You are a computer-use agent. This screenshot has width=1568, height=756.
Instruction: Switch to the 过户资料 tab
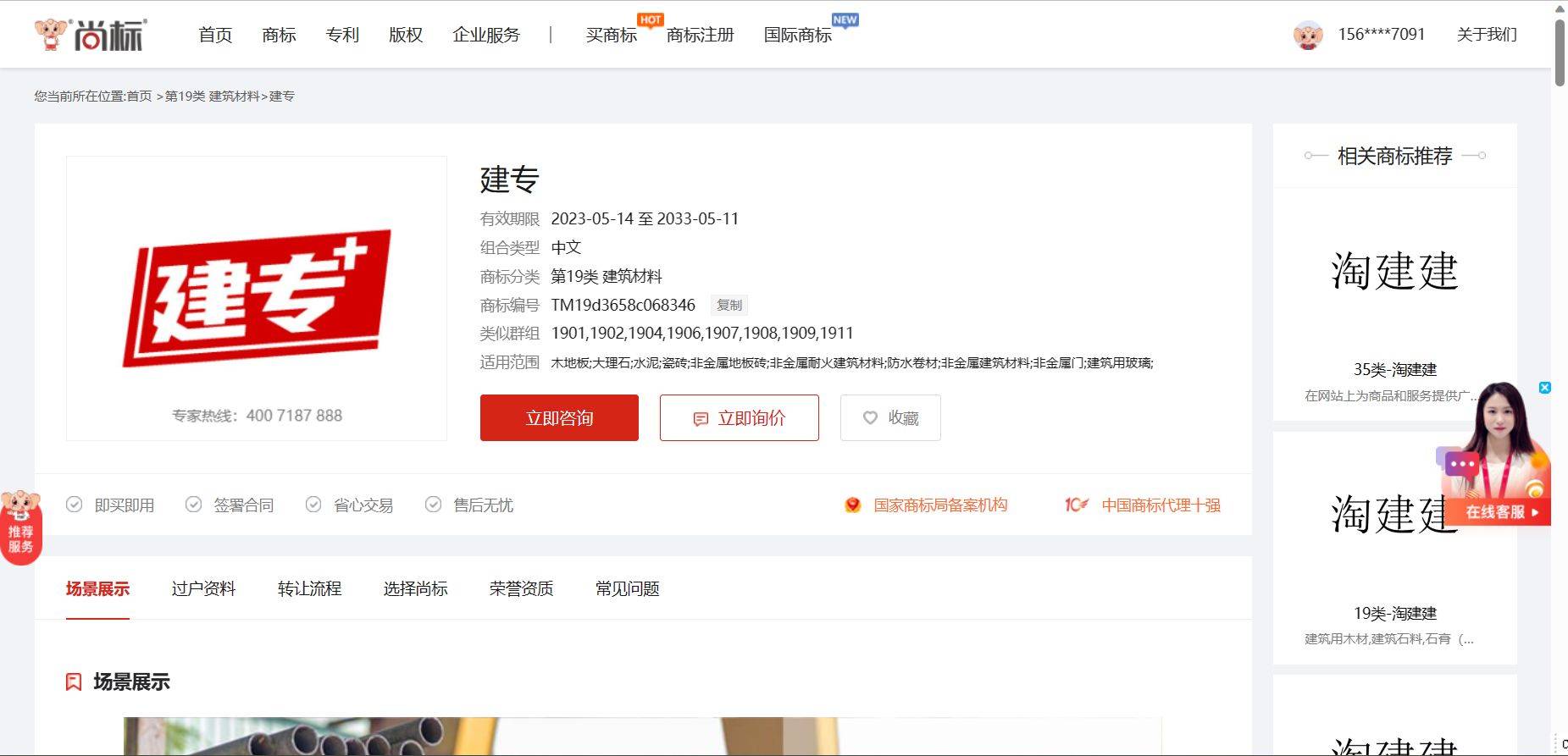(203, 588)
